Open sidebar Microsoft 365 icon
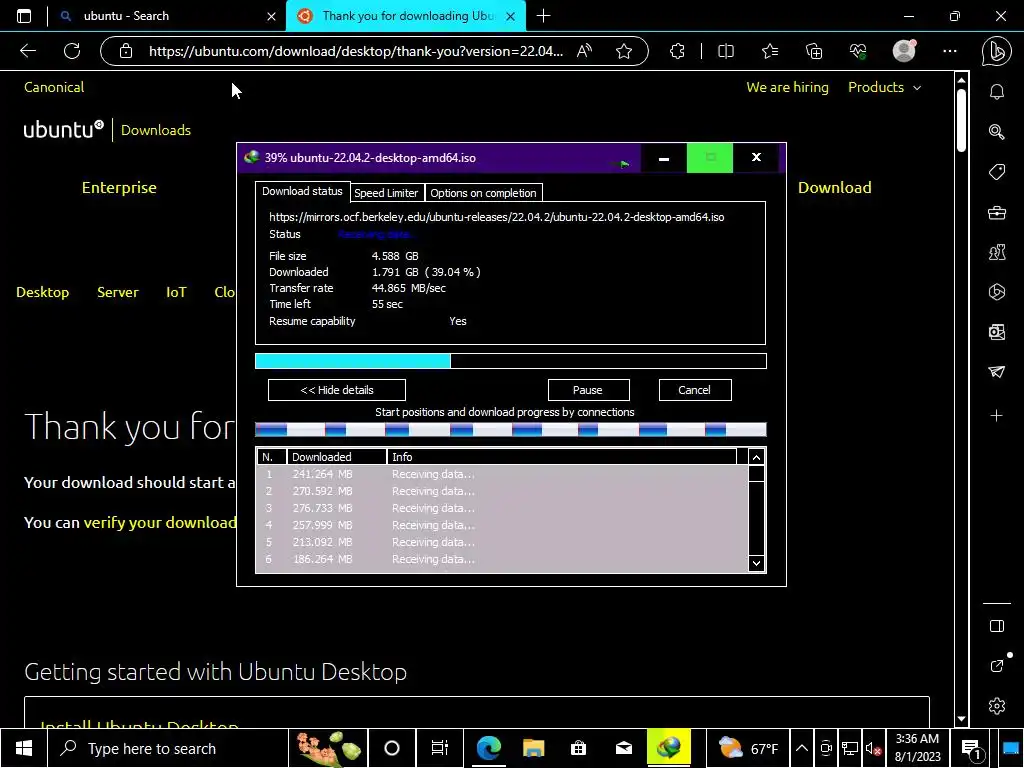Screen dimensions: 1024x768 (x=997, y=292)
